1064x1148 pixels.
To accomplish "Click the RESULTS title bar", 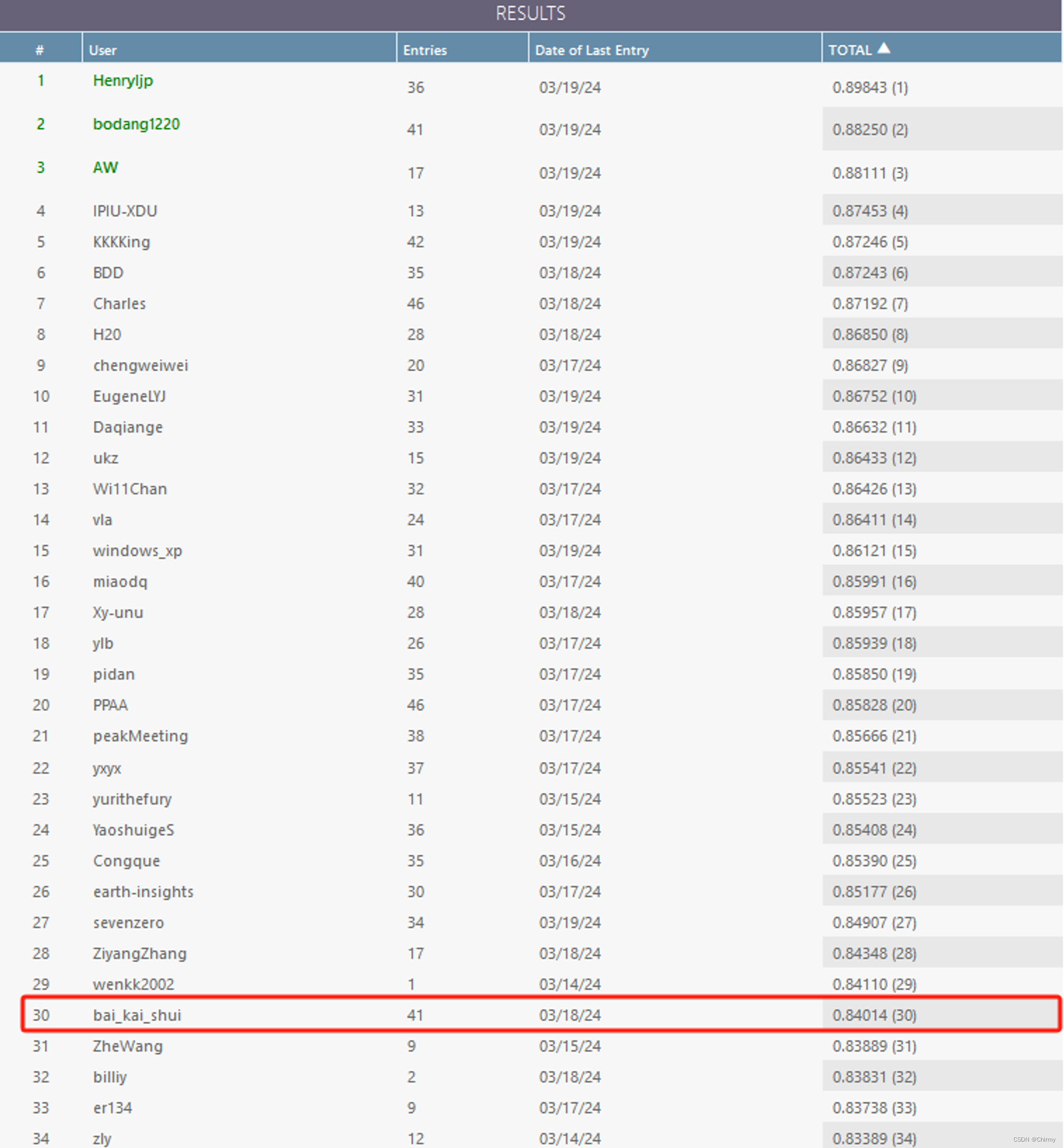I will pos(530,14).
